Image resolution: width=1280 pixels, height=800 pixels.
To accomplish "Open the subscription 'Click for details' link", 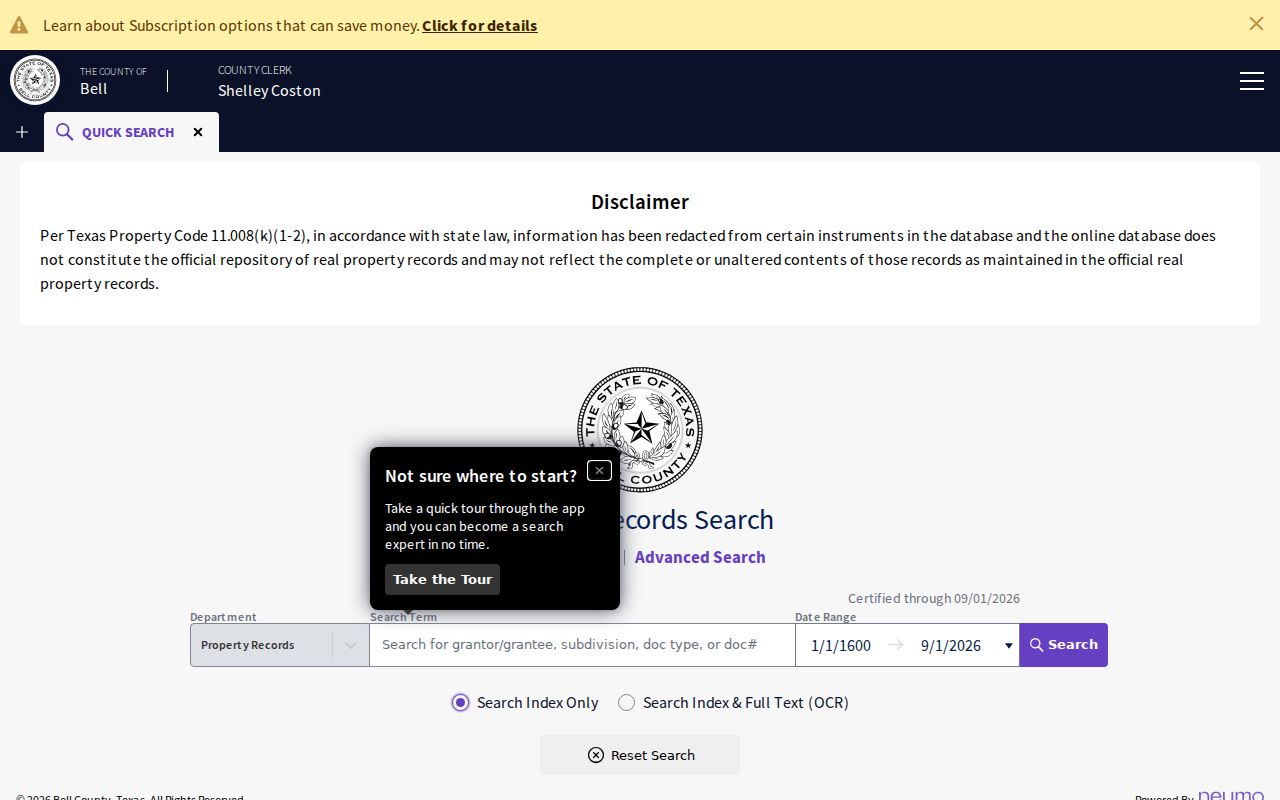I will coord(479,25).
